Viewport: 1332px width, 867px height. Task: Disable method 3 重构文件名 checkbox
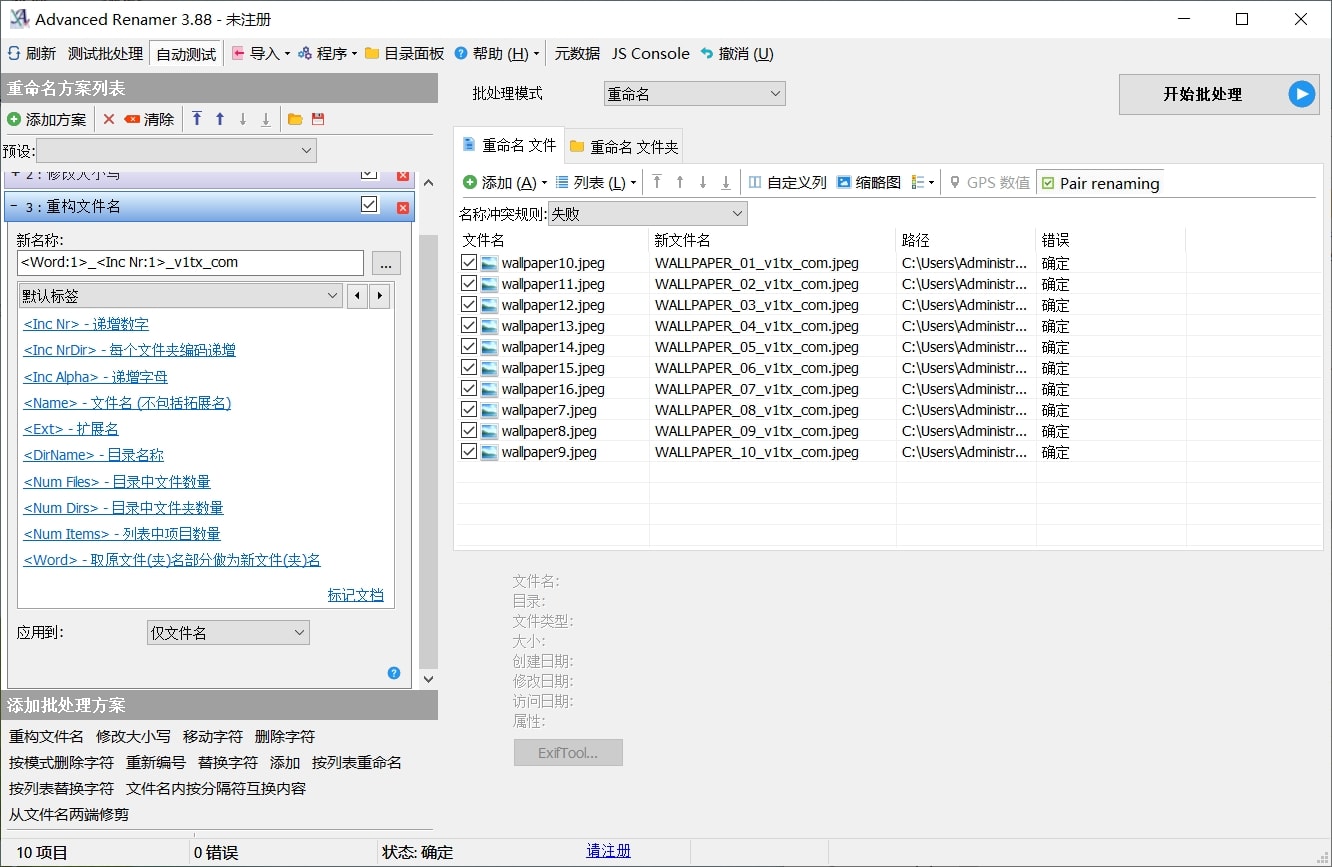[369, 204]
